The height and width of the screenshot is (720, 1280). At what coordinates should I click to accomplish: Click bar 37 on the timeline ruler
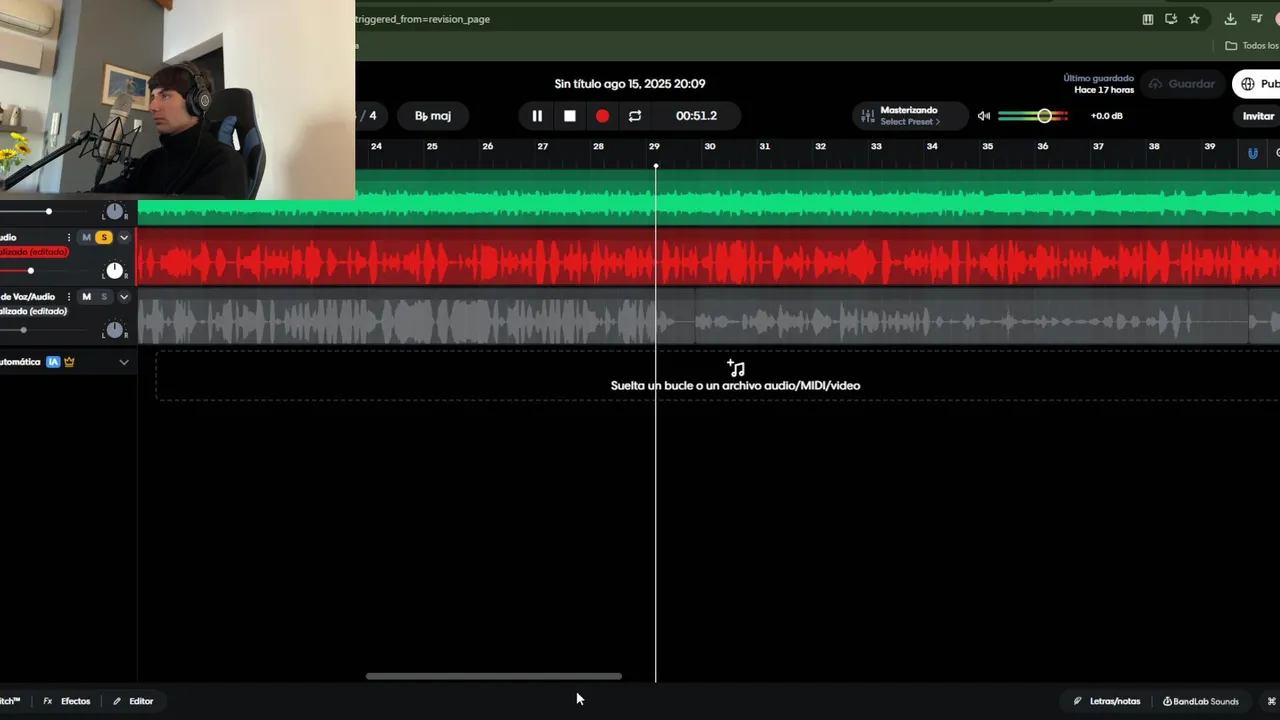click(x=1098, y=147)
